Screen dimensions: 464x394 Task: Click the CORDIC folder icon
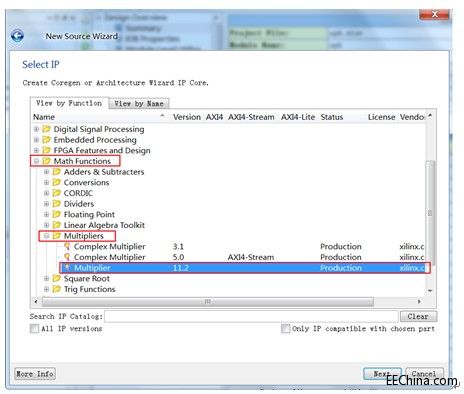(57, 193)
